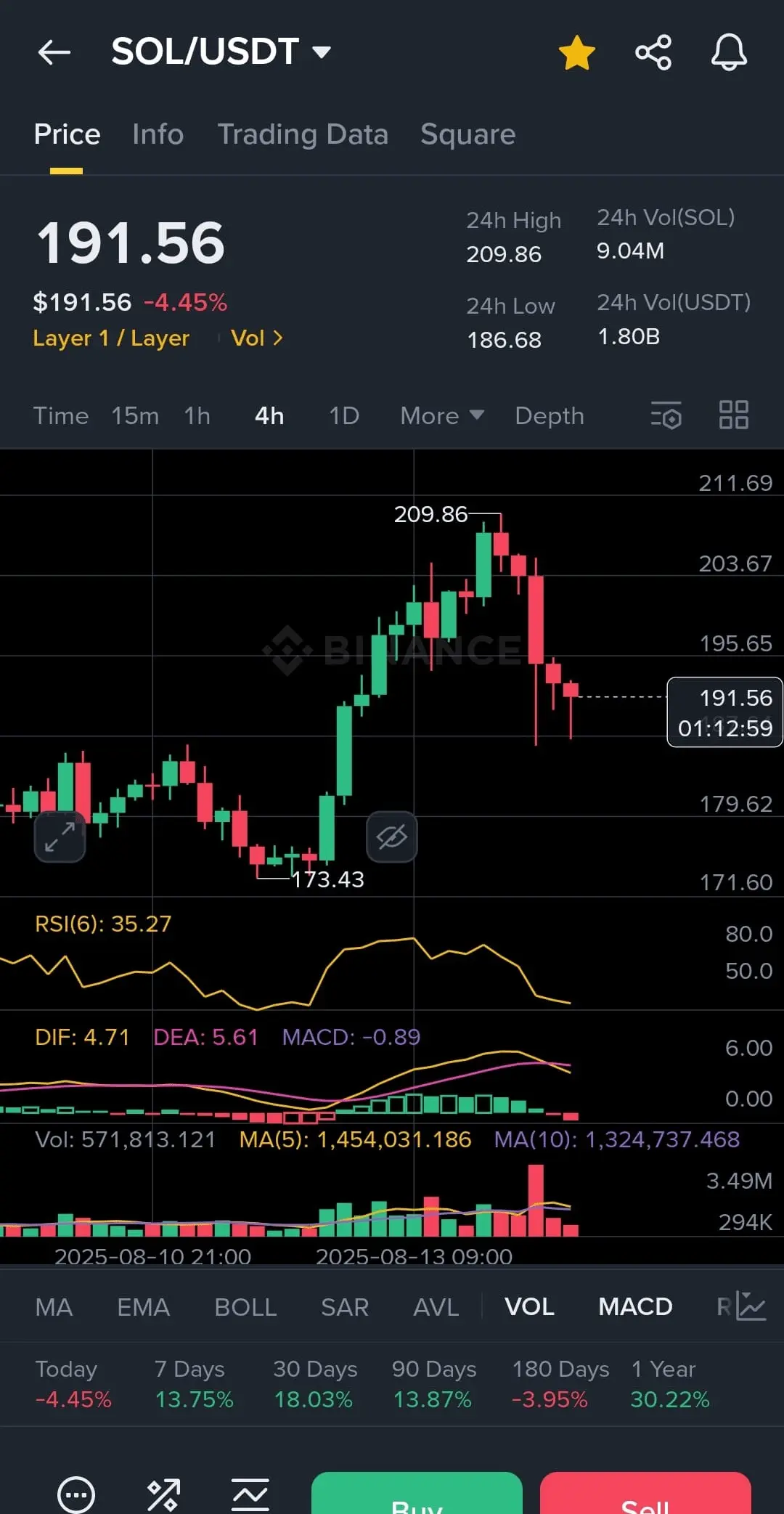This screenshot has height=1514, width=784.
Task: Toggle the VOL indicator
Action: (529, 1307)
